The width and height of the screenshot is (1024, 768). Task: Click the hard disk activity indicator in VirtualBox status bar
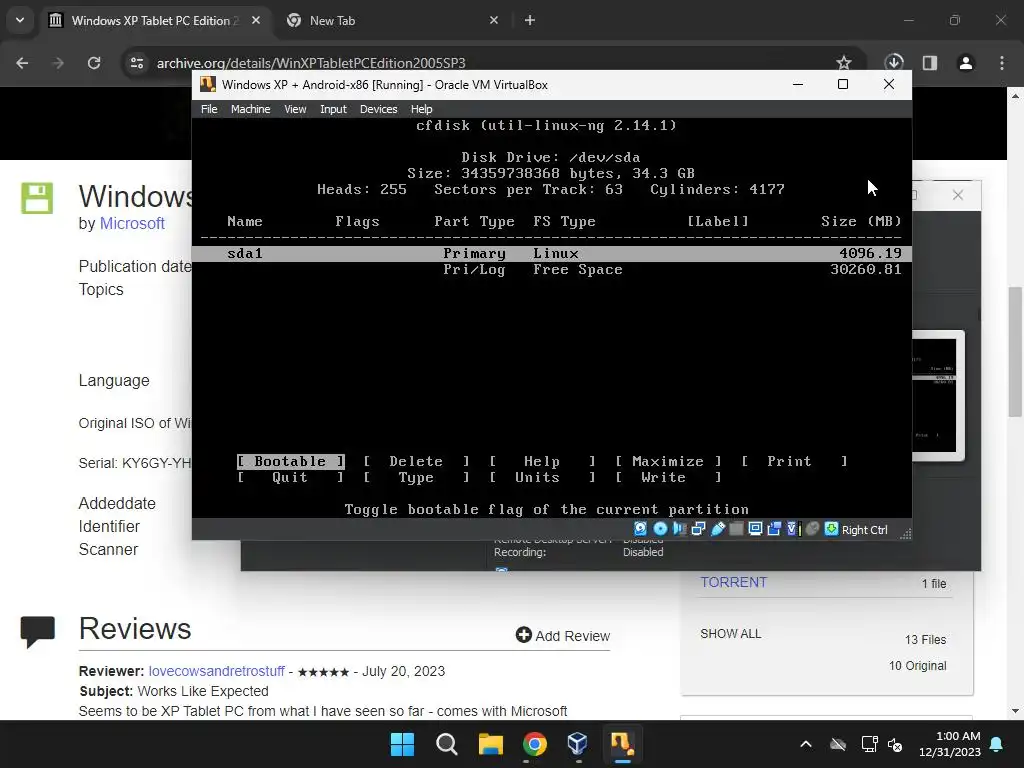pos(641,529)
